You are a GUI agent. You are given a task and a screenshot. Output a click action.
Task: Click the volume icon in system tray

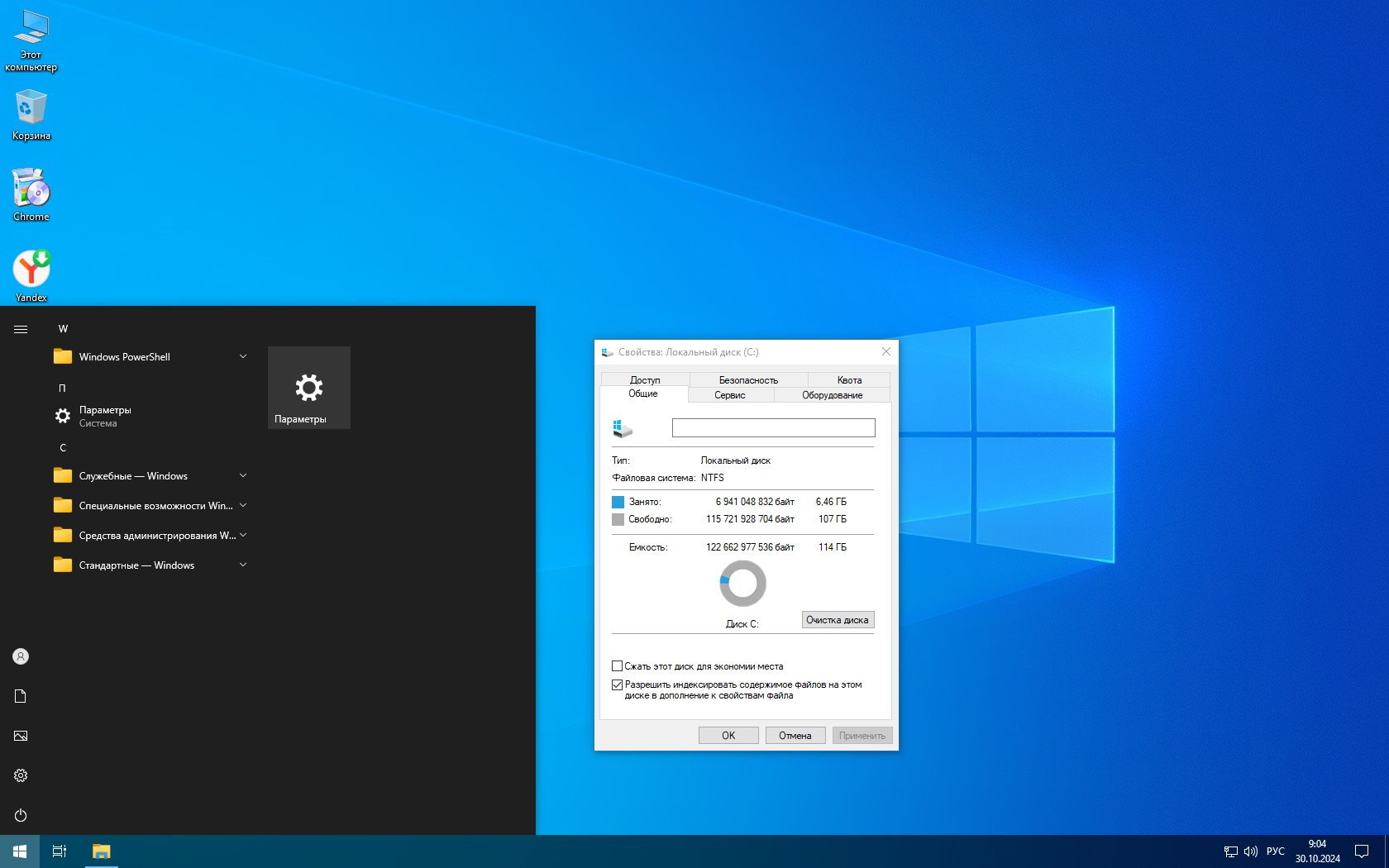[x=1250, y=851]
